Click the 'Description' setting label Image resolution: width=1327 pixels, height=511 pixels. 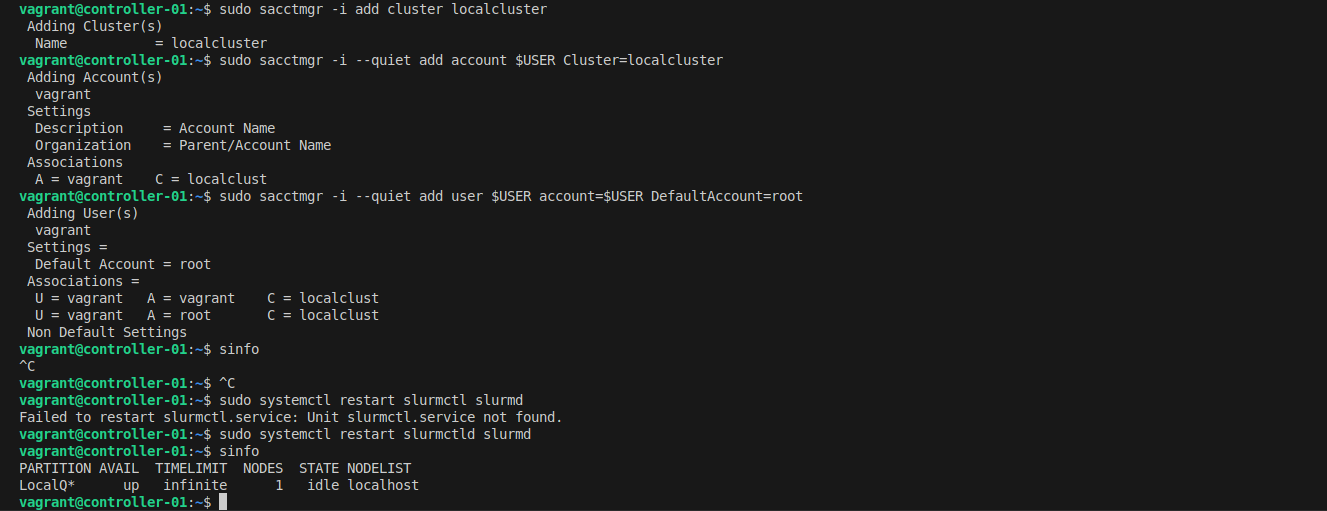pos(79,128)
